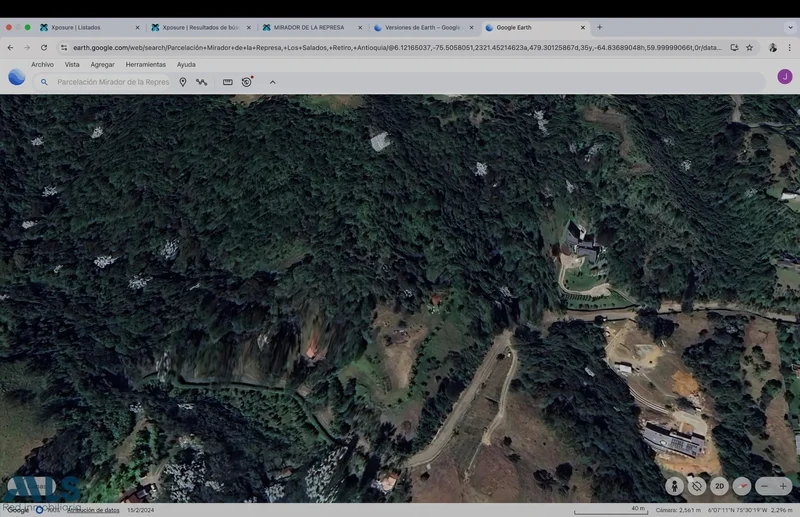The height and width of the screenshot is (517, 800).
Task: Activate Street View pegman icon
Action: [x=674, y=486]
